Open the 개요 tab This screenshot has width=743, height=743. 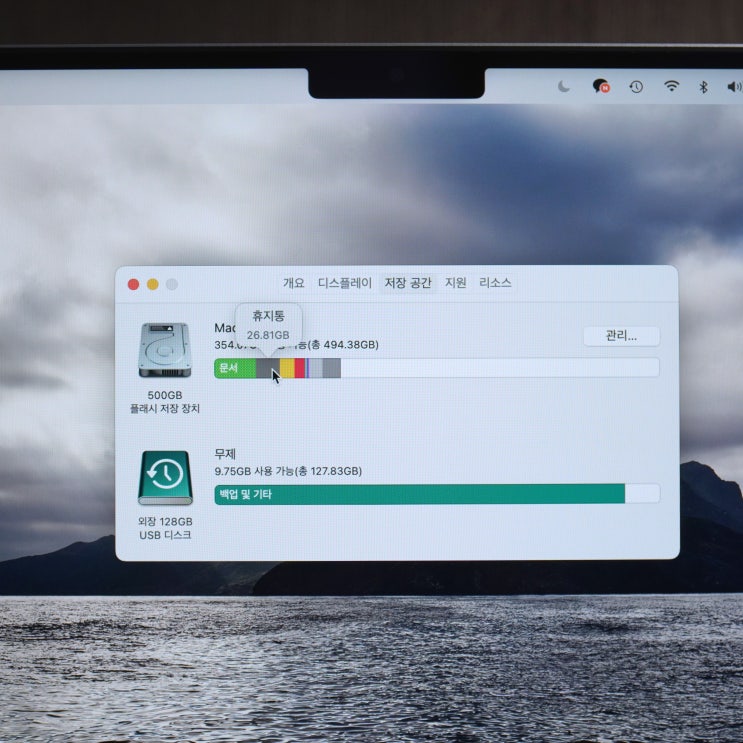[x=293, y=283]
